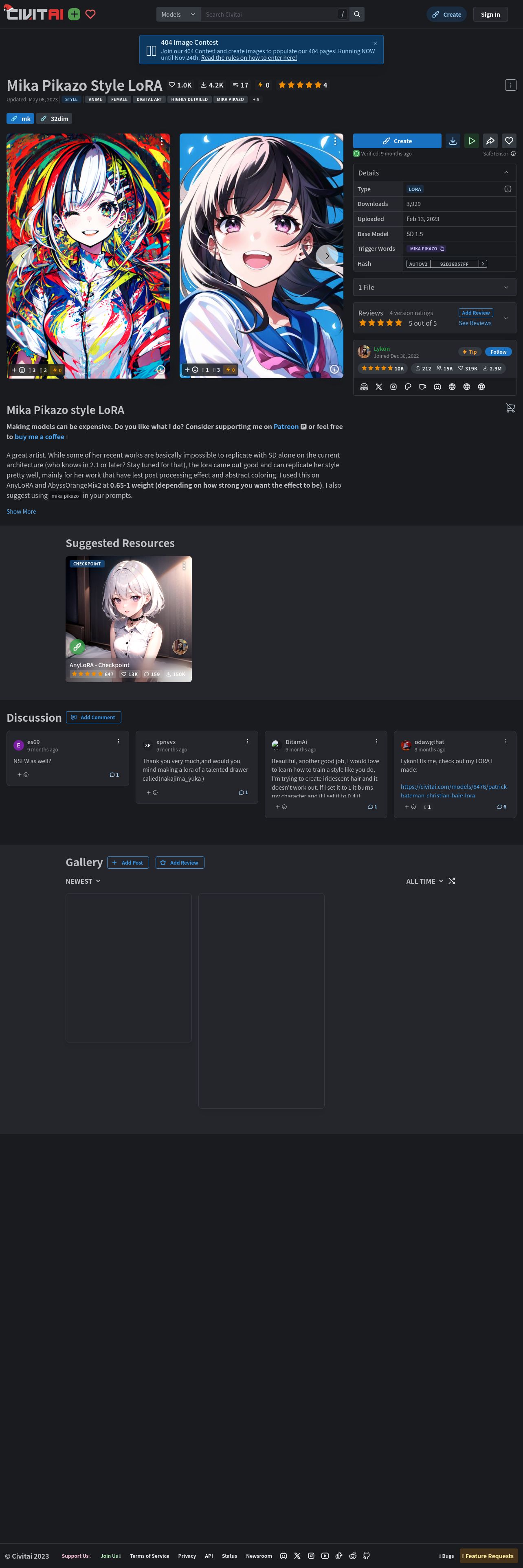Follow the creator Lykon
The width and height of the screenshot is (523, 1568).
[498, 352]
